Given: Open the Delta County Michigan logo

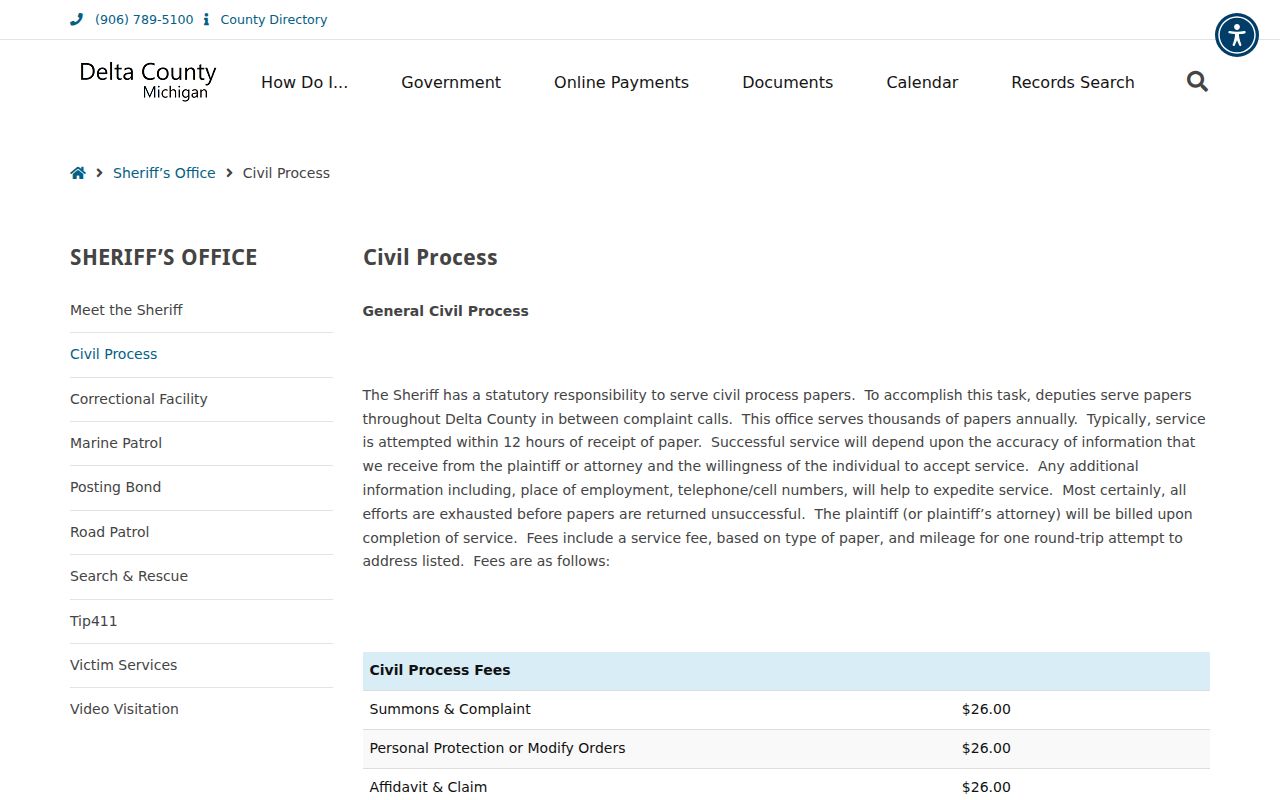Looking at the screenshot, I should pyautogui.click(x=148, y=81).
